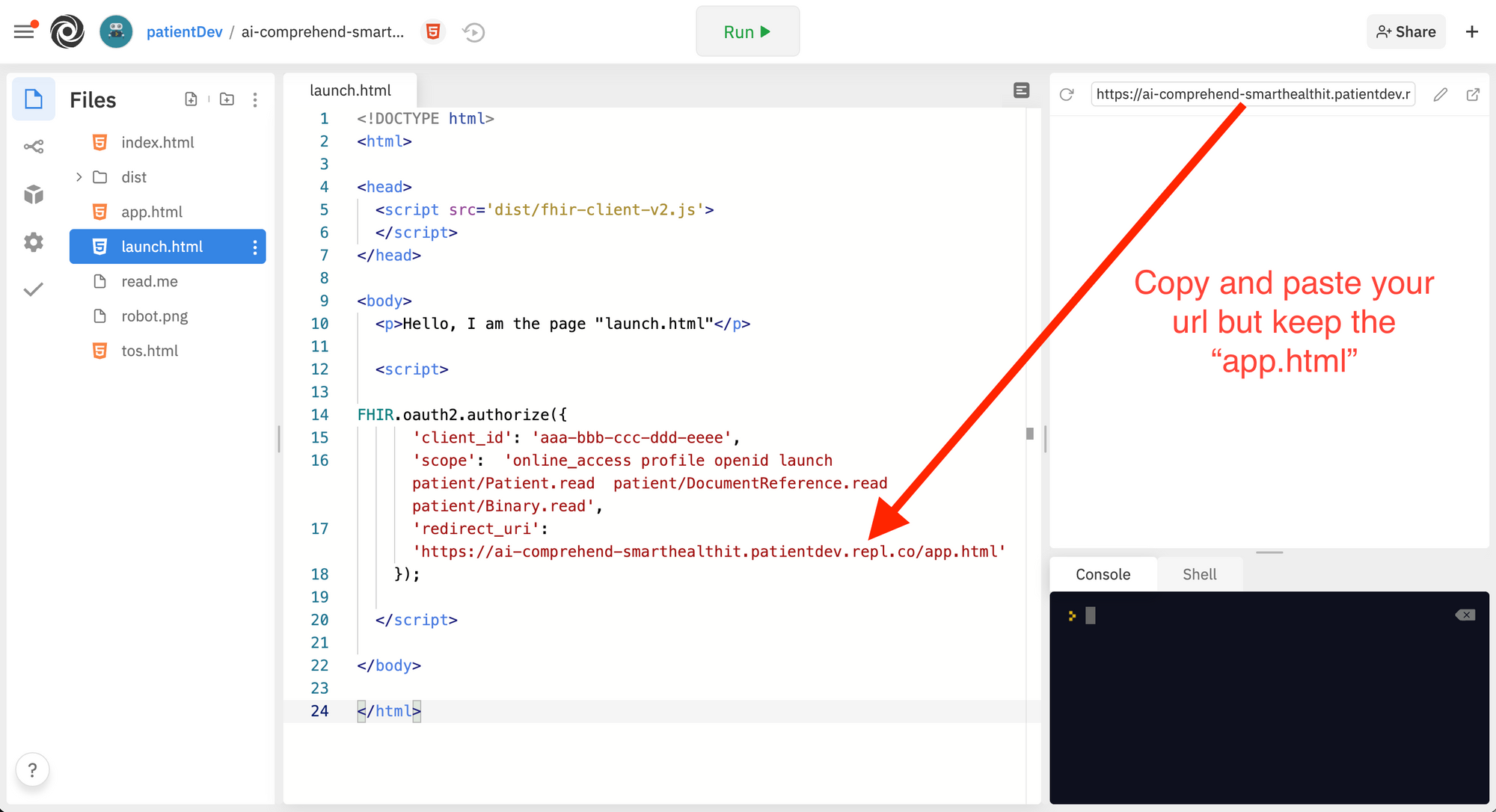The height and width of the screenshot is (812, 1496).
Task: Click 'client_id' text on line 15
Action: [462, 438]
